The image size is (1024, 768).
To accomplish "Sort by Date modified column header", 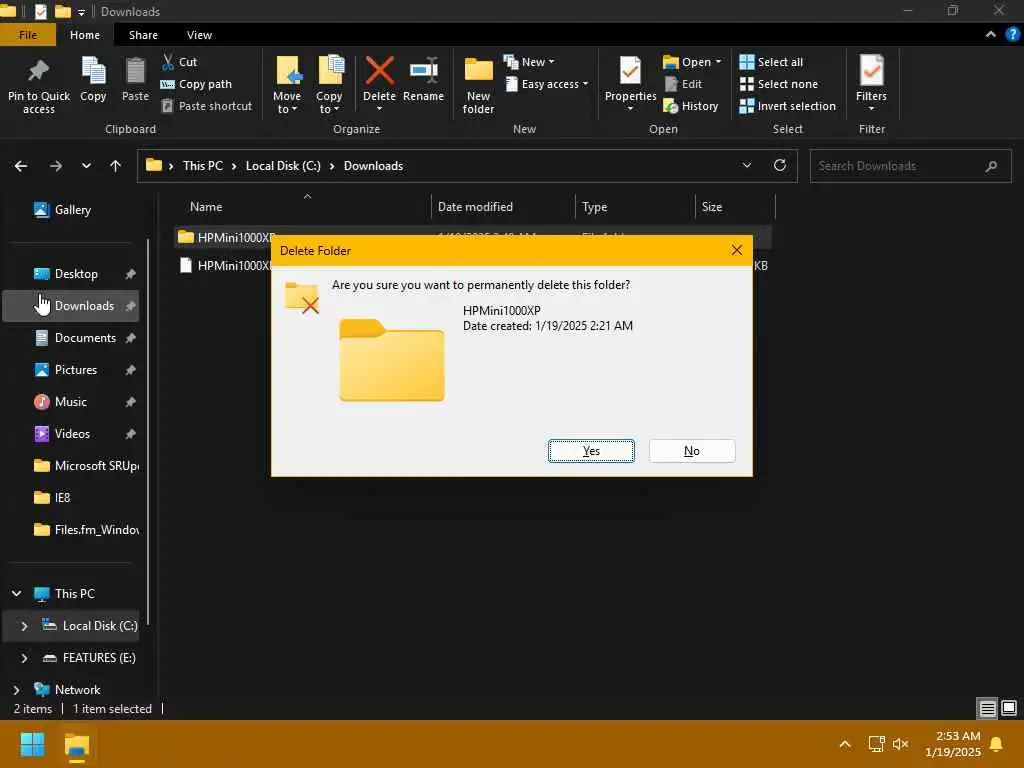I will pos(503,207).
